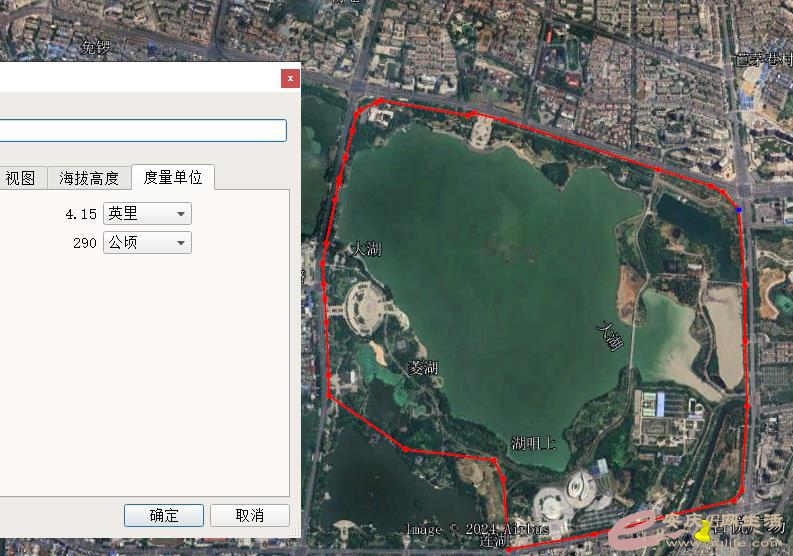
Task: Switch to the 视图 tab
Action: 20,178
